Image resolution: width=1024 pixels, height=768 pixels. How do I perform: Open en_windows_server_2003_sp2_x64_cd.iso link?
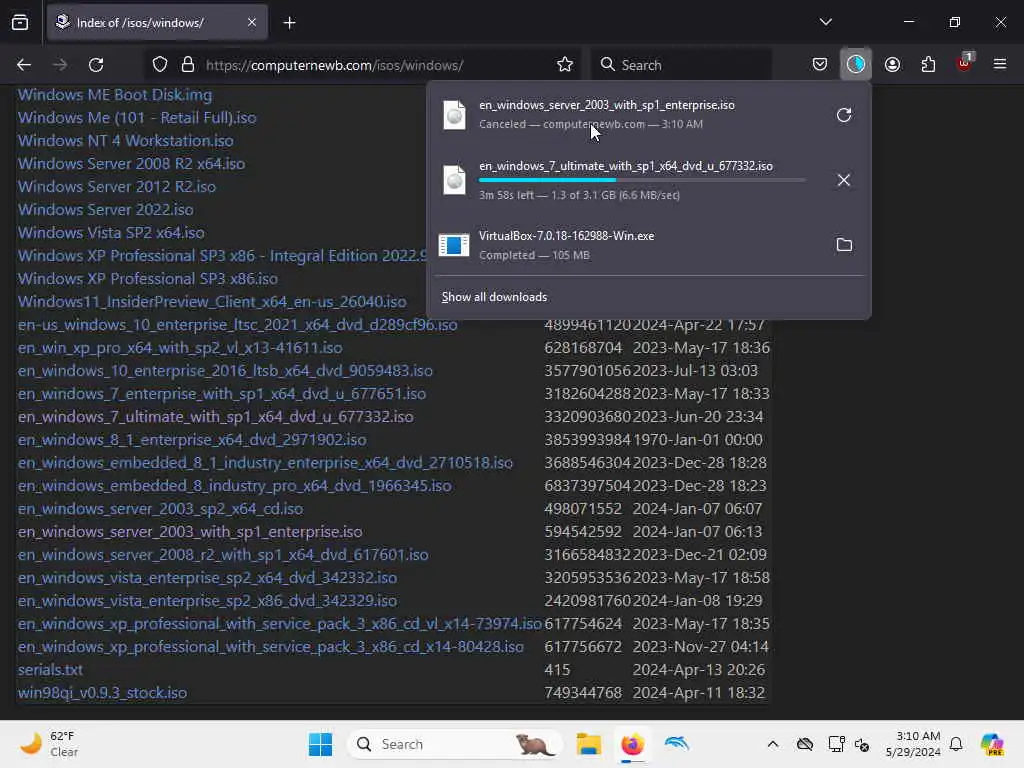(161, 509)
